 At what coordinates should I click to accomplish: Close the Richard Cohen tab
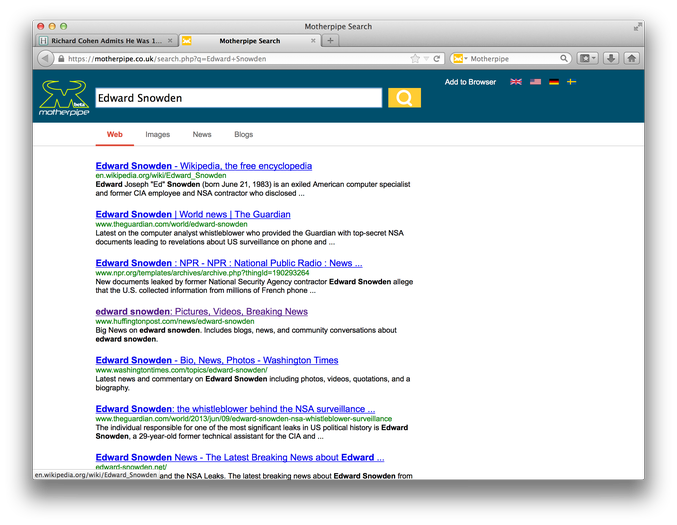coord(170,41)
